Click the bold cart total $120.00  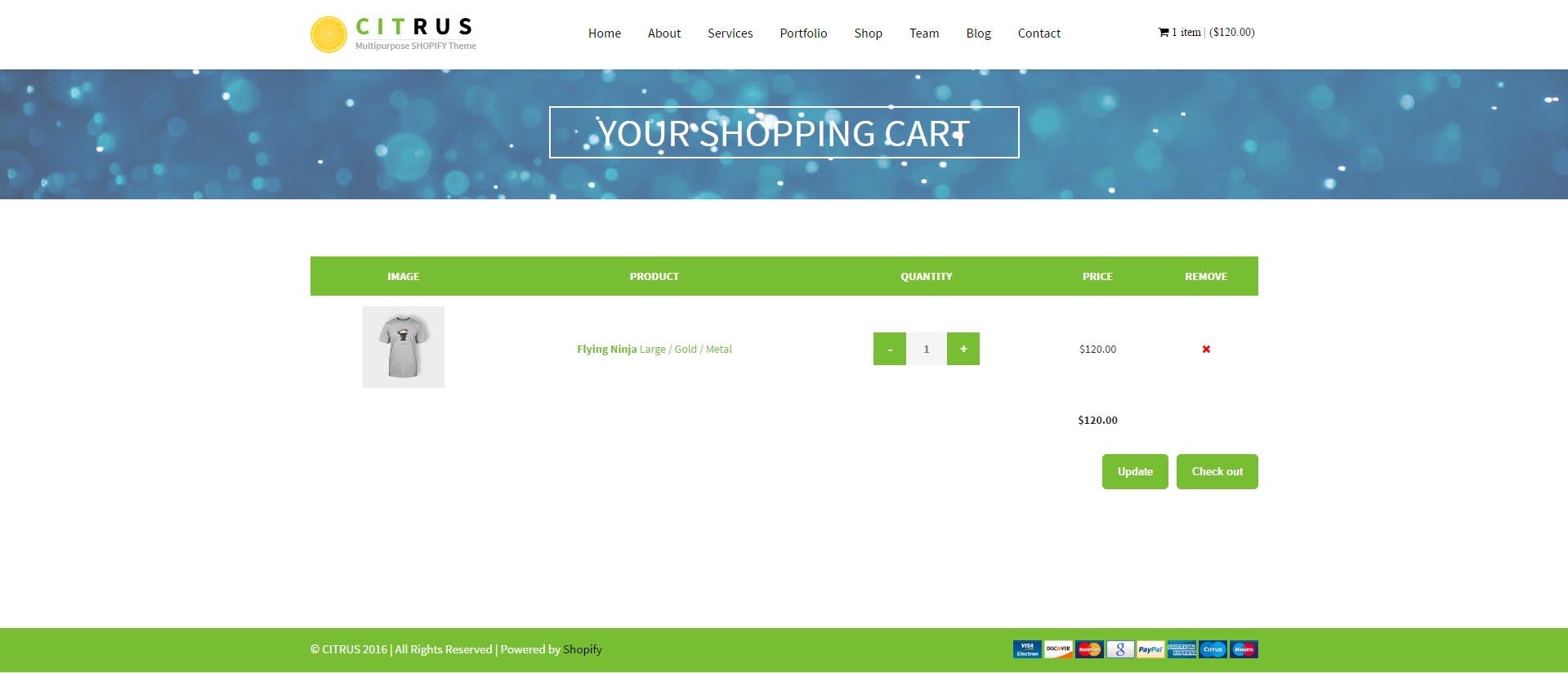1097,420
